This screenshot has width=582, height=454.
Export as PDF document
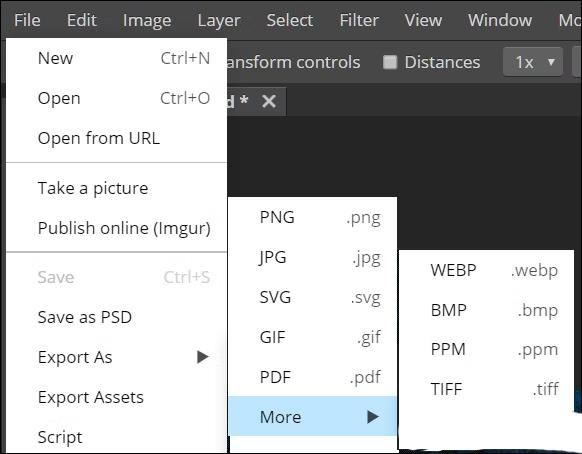[313, 377]
